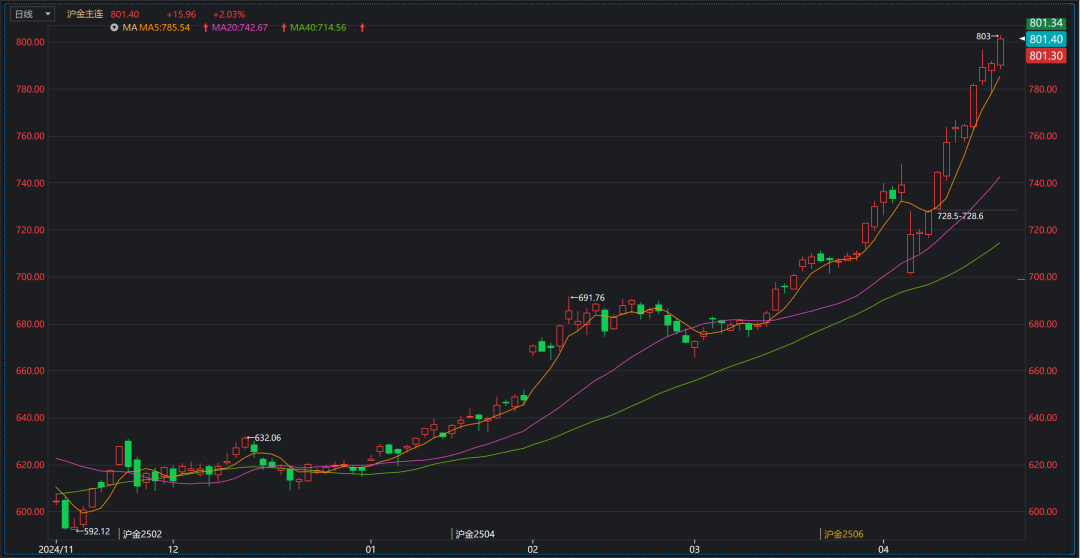Click the 691.76 high price annotation
This screenshot has height=558, width=1080.
point(591,297)
